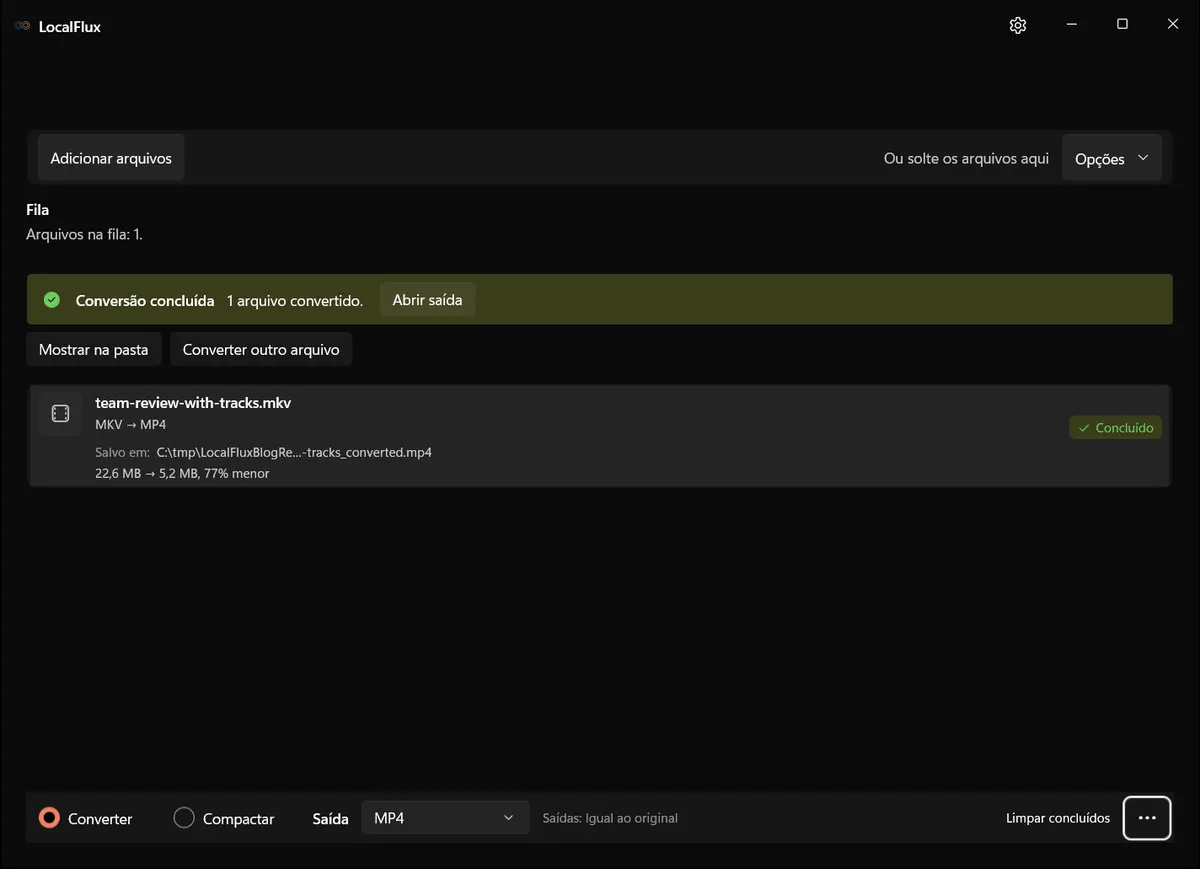Open the settings gear icon
The image size is (1200, 869).
click(x=1018, y=26)
